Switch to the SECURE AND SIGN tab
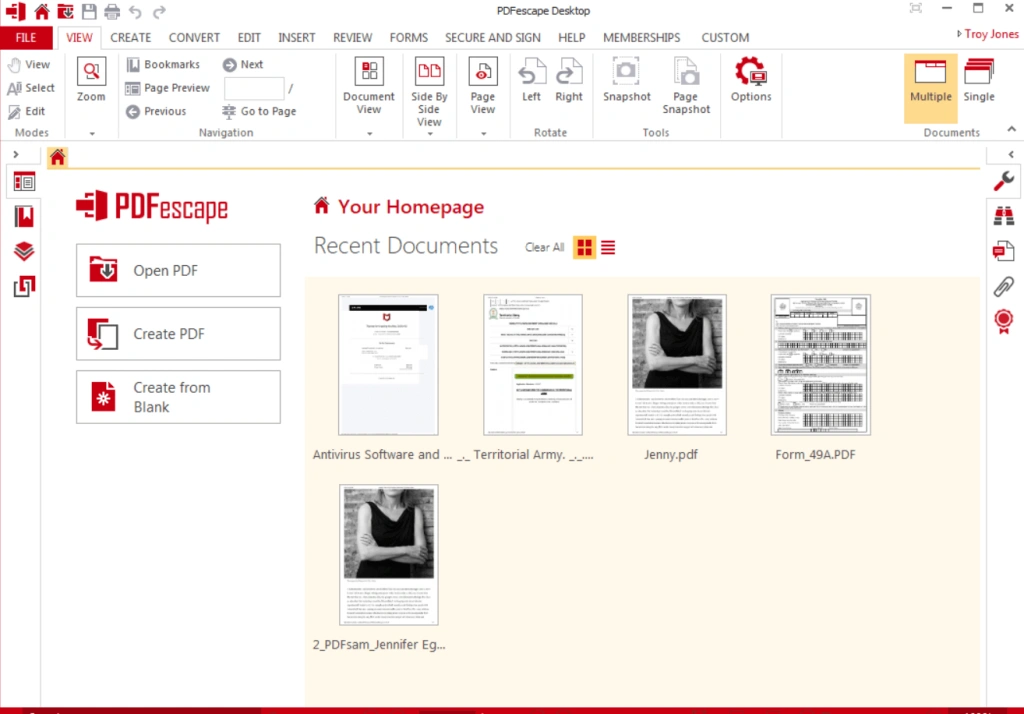1024x714 pixels. coord(492,38)
